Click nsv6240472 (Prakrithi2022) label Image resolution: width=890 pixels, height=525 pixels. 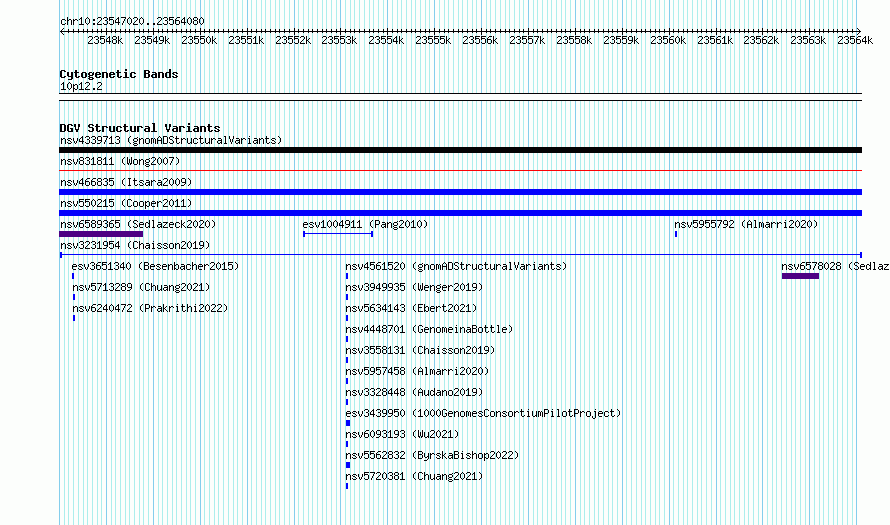click(x=150, y=308)
